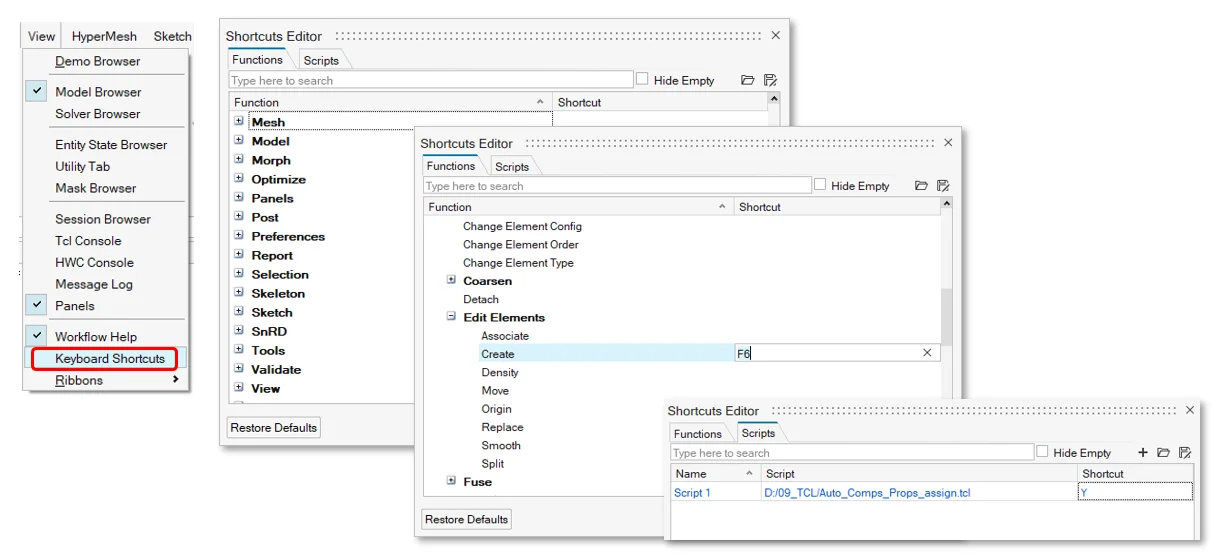Click save icon in the middle Shortcuts Editor
Viewport: 1220px width, 559px height.
943,186
